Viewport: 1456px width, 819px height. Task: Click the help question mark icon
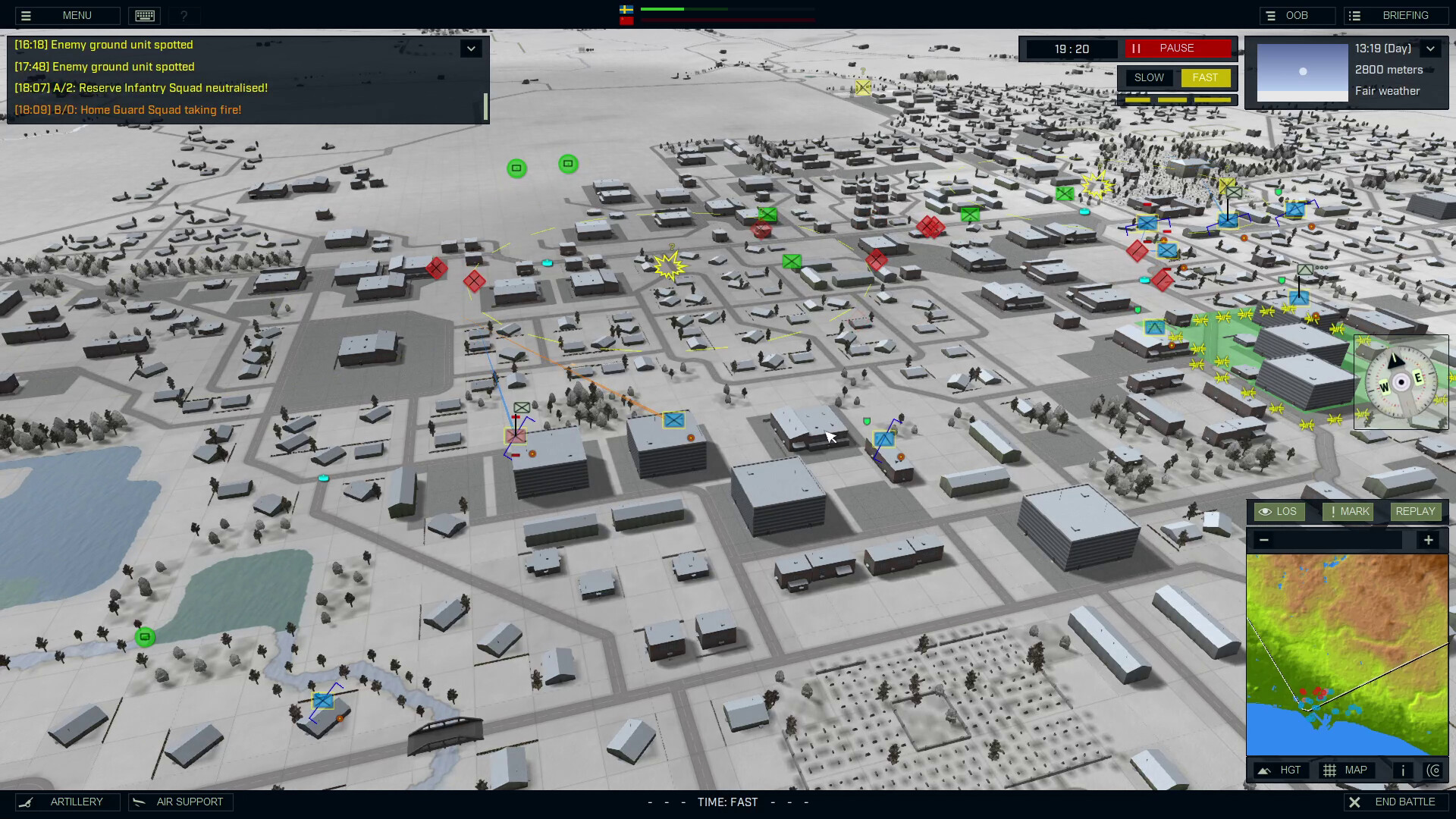[184, 15]
